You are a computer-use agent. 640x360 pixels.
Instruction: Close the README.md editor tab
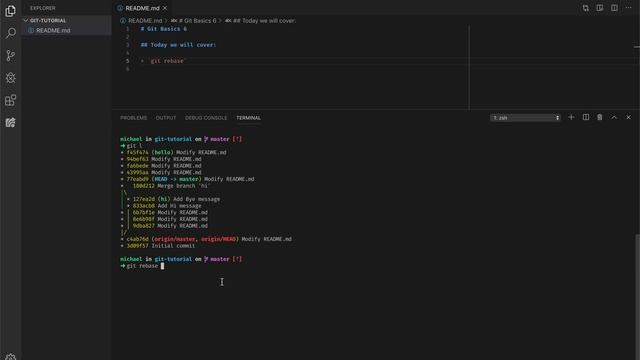pos(165,8)
